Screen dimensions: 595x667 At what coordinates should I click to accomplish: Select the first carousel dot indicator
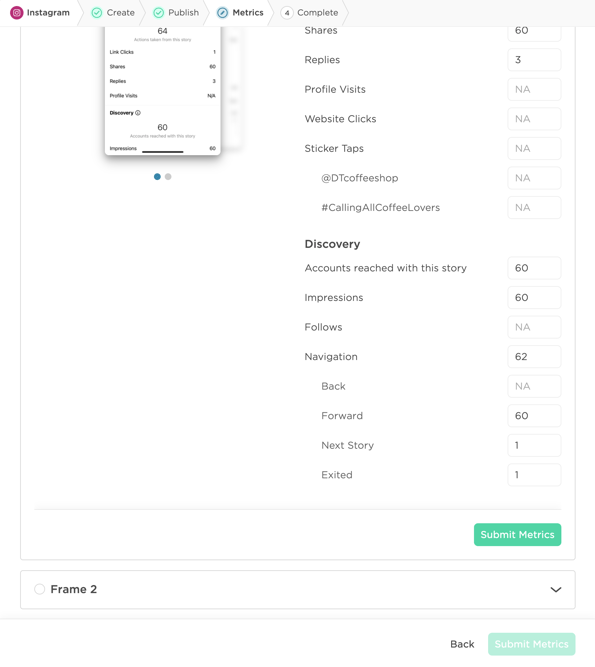(x=157, y=177)
